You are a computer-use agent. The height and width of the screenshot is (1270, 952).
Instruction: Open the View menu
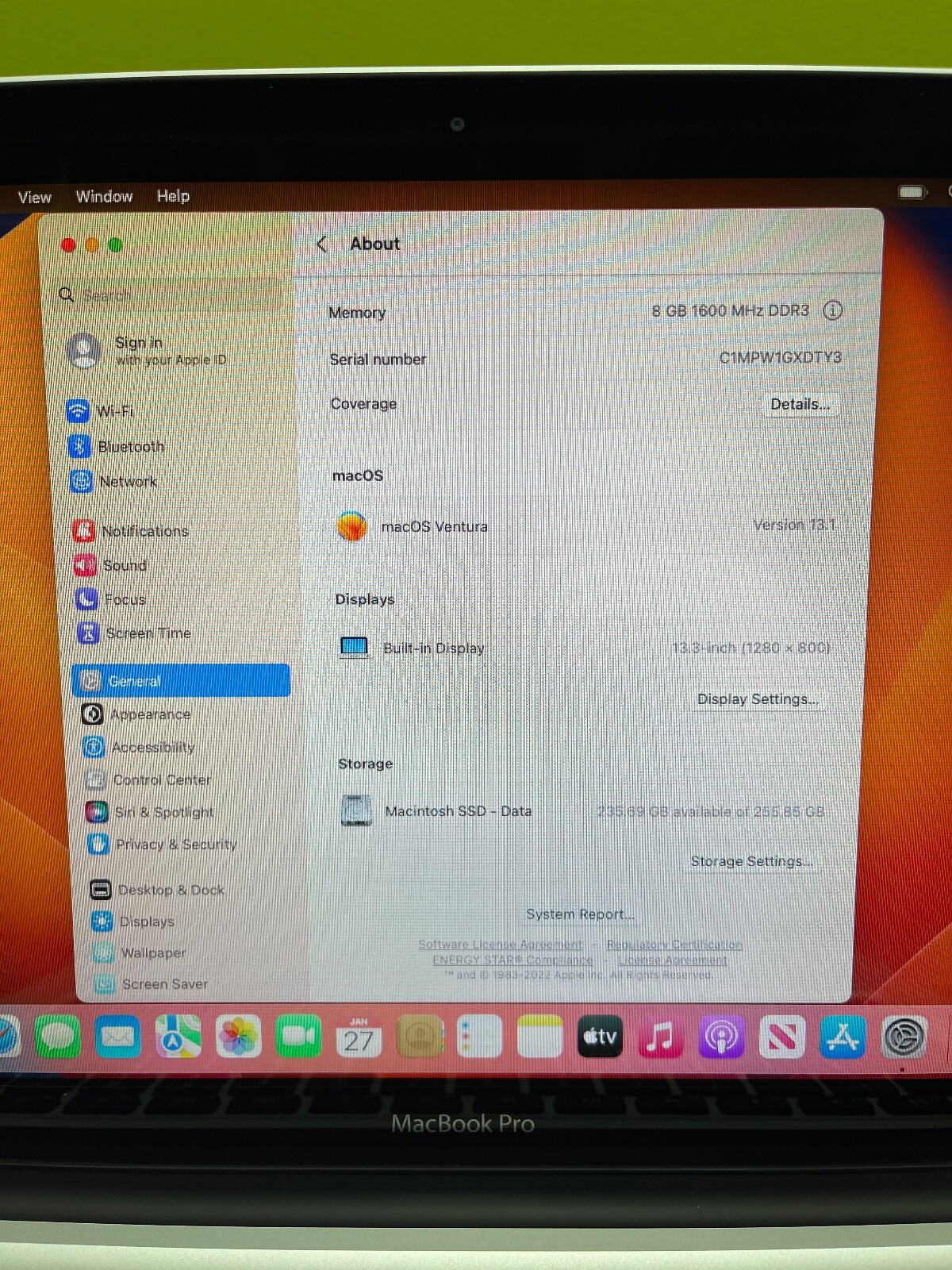coord(35,197)
